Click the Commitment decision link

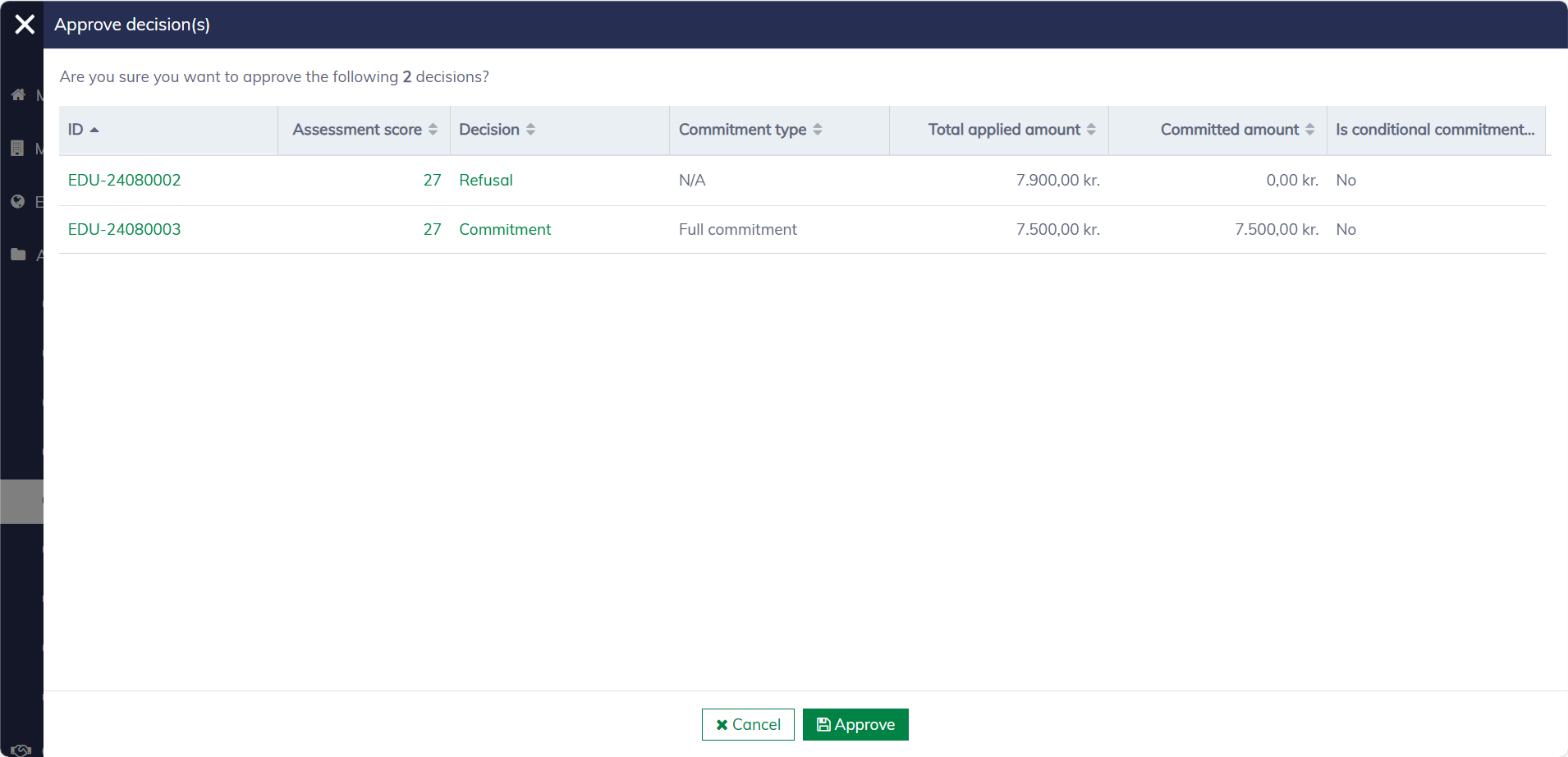pyautogui.click(x=505, y=230)
